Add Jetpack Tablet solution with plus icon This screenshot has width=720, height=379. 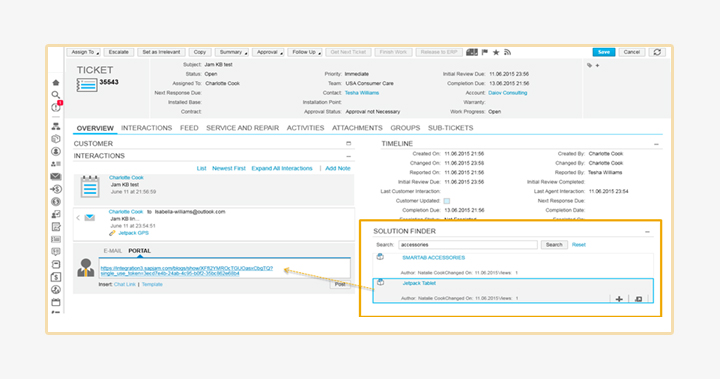[x=619, y=299]
